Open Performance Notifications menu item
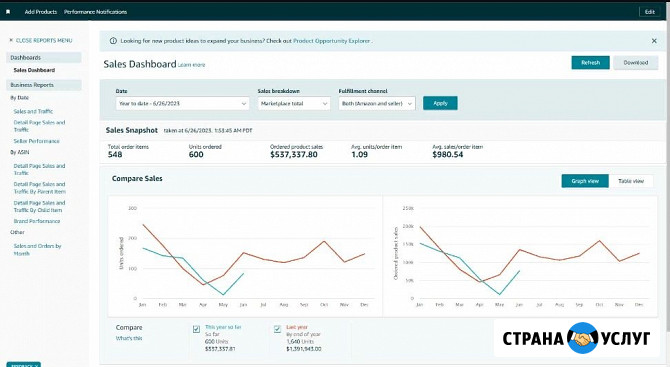670x367 pixels. (95, 12)
